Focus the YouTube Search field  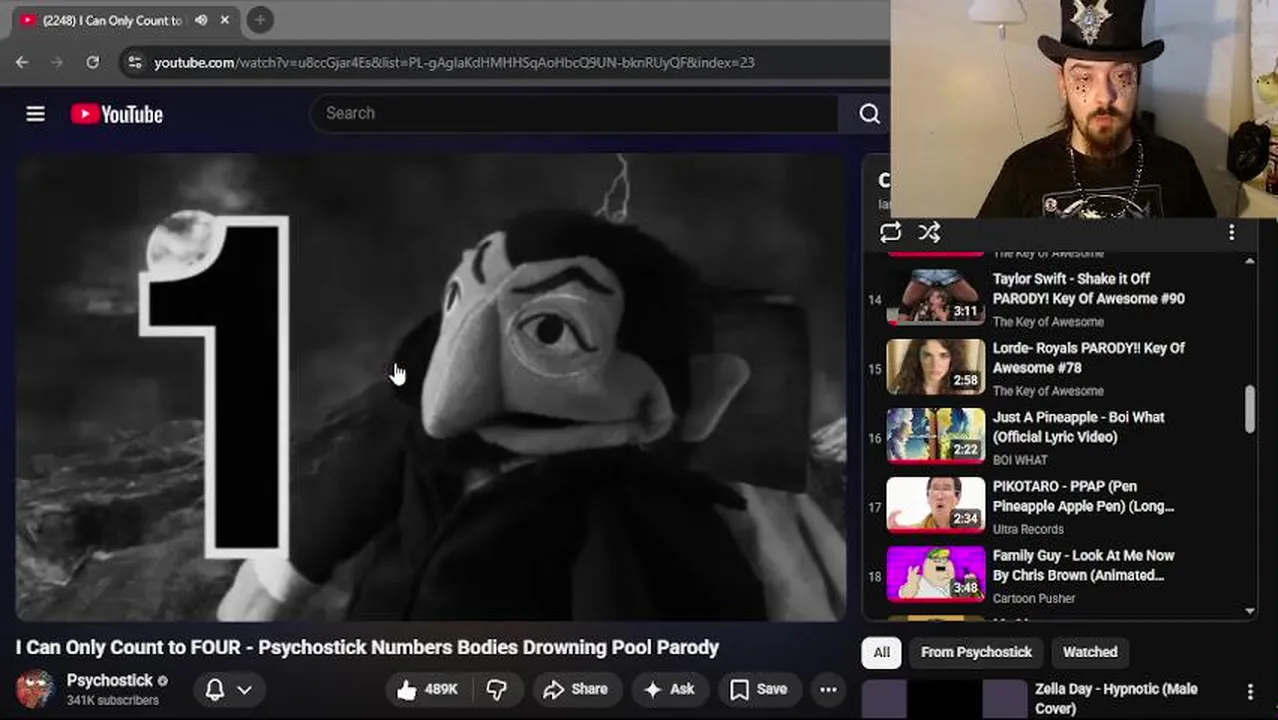[574, 113]
